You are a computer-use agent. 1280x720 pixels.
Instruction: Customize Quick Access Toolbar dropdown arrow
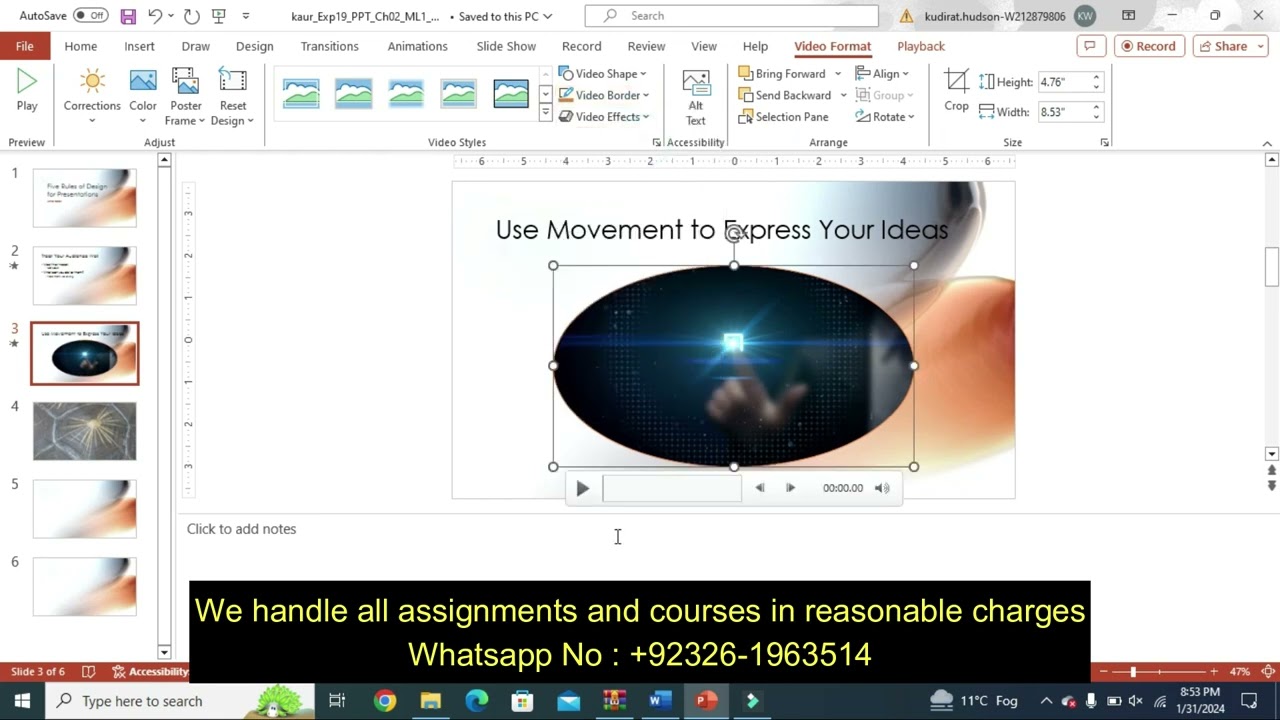pos(246,16)
